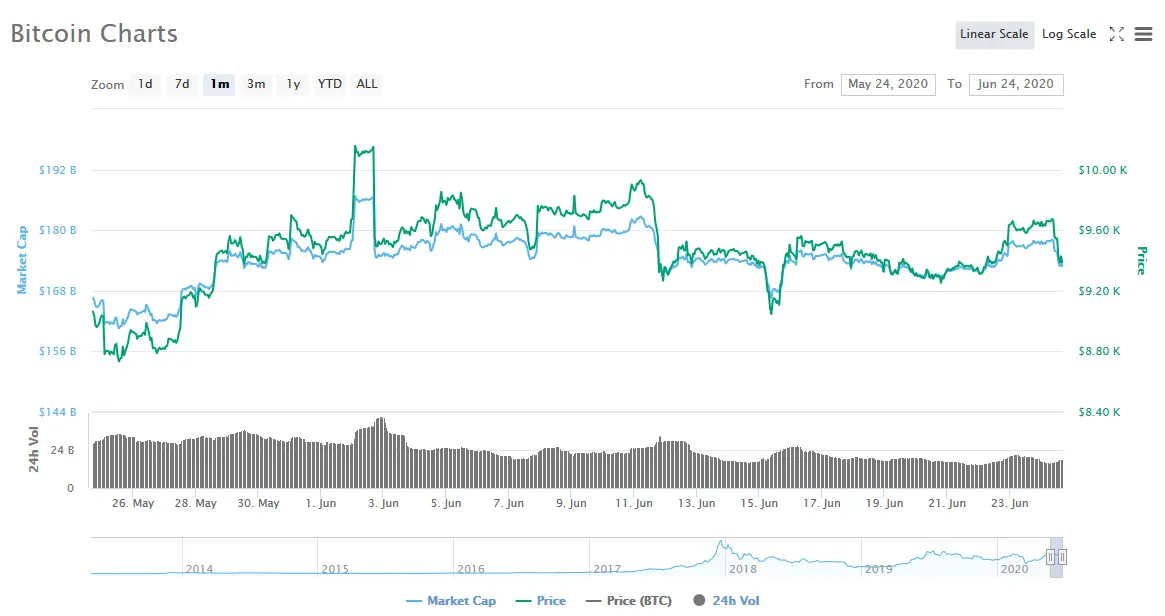Edit the To date field Jun 24, 2020
This screenshot has height=616, width=1165.
coord(1016,84)
